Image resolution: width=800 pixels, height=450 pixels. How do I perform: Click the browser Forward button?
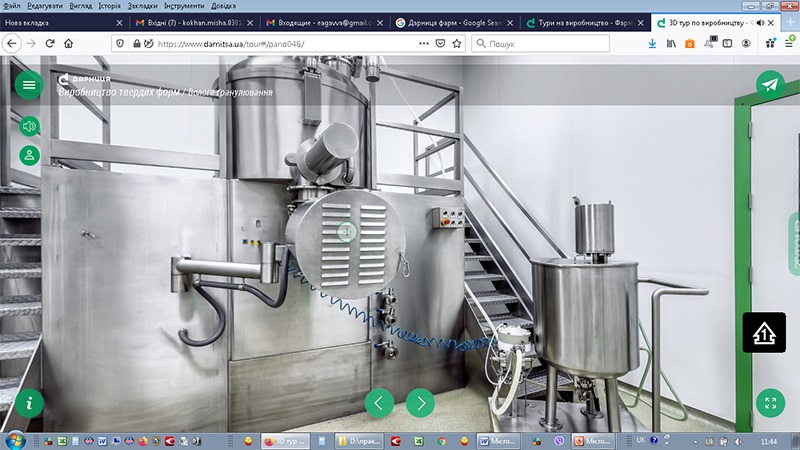31,43
